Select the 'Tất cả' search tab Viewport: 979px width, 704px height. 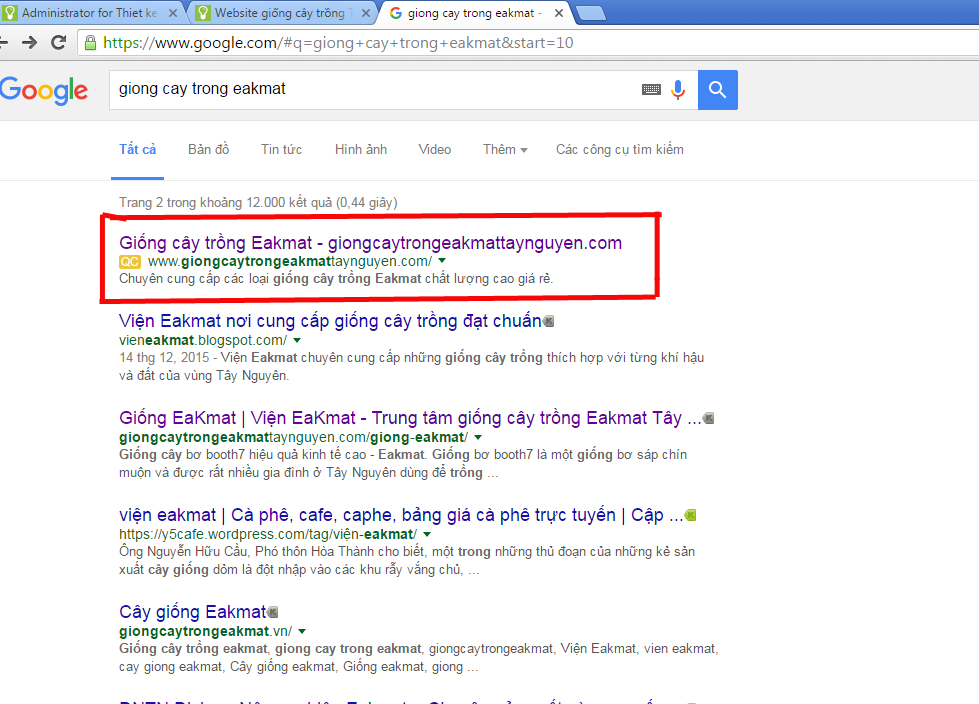tap(137, 150)
